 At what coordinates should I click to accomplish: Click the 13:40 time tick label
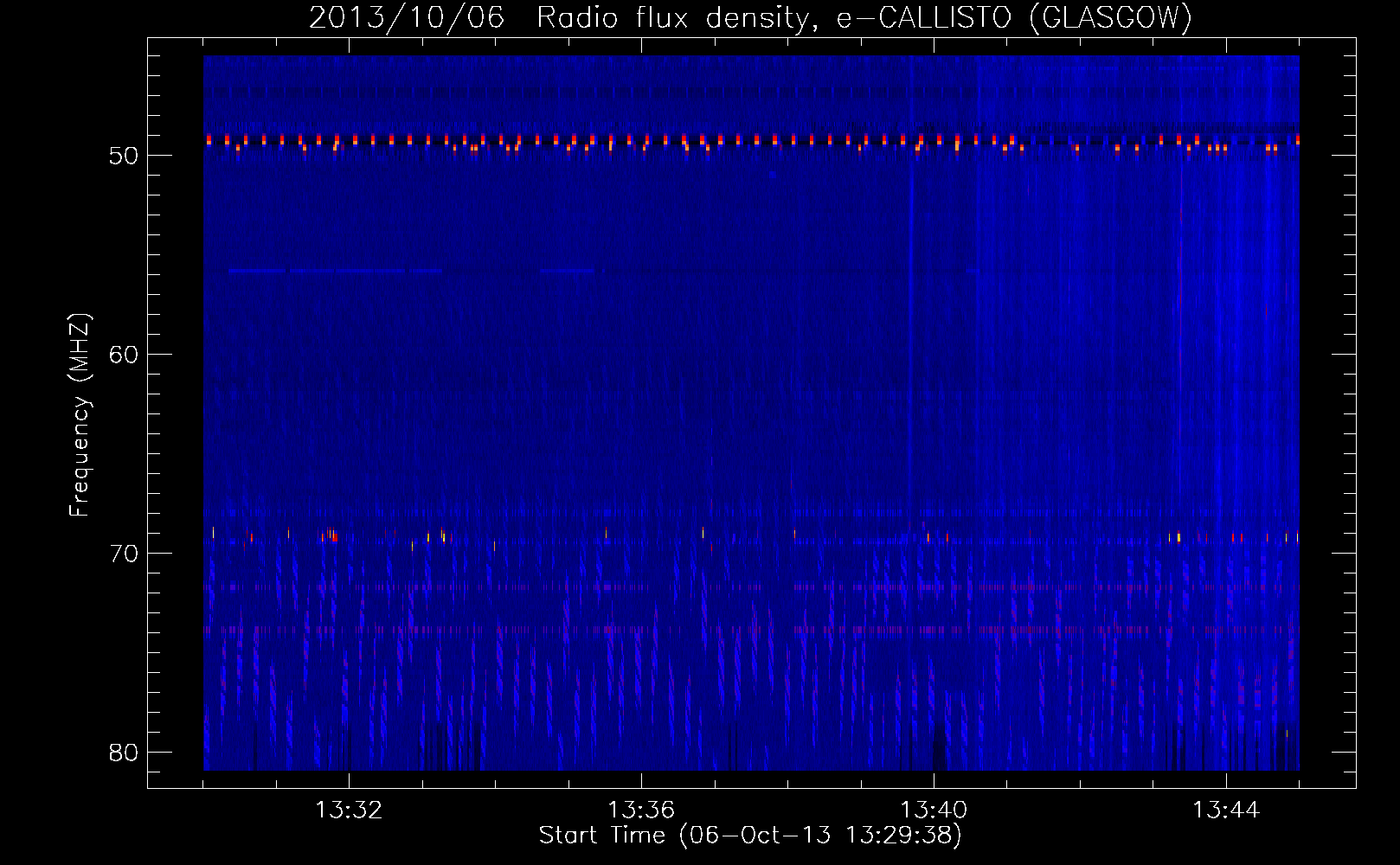point(934,811)
